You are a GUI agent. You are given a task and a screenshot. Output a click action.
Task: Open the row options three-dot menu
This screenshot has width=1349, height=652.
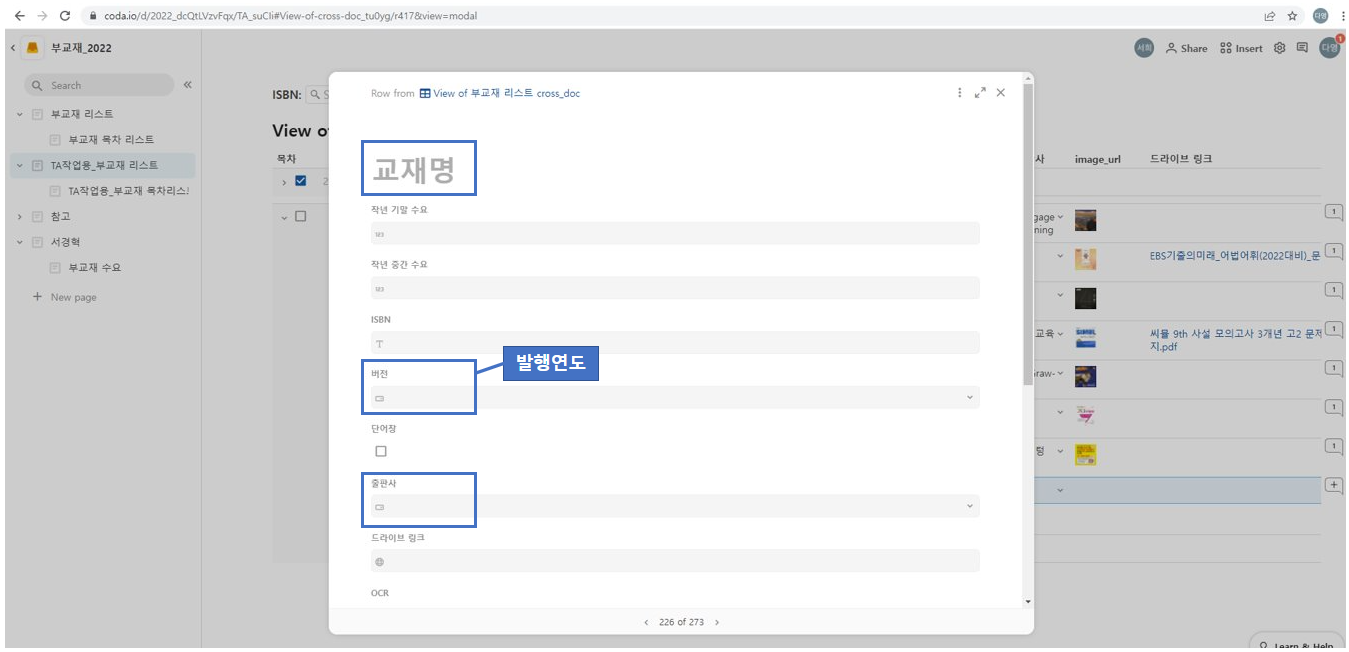coord(959,93)
